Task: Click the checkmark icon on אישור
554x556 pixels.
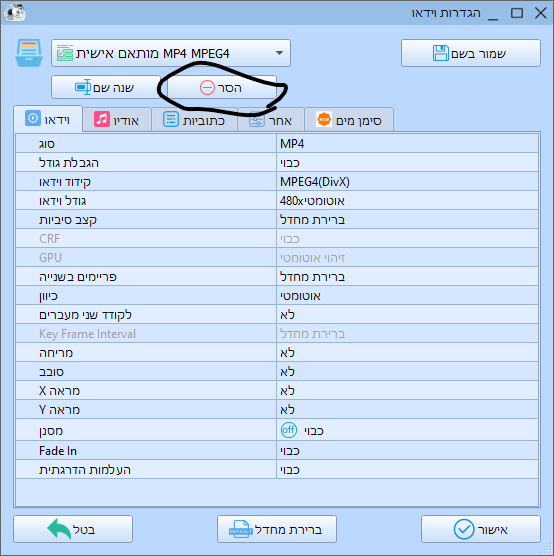Action: click(x=464, y=529)
